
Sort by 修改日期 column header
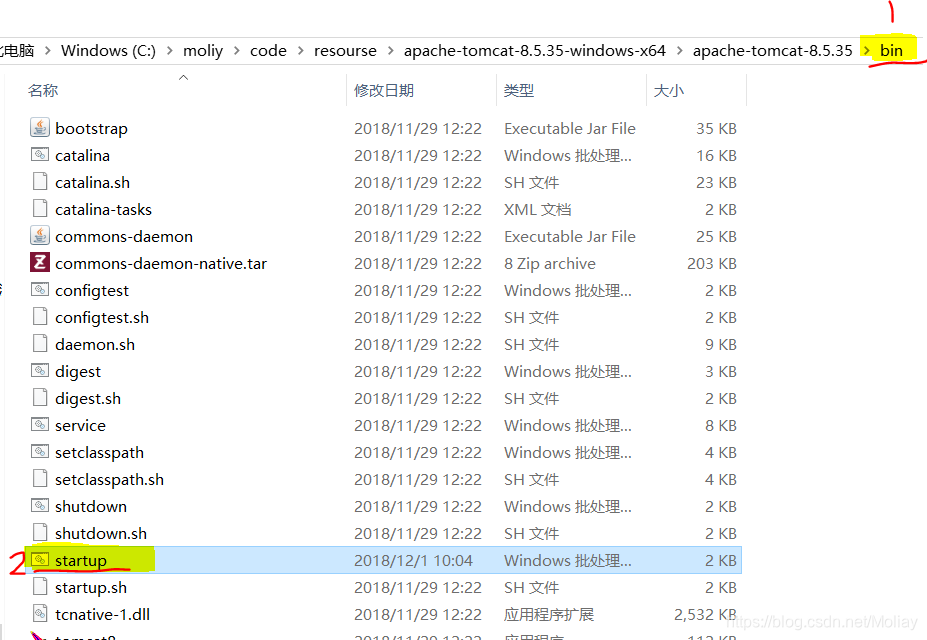[x=384, y=90]
